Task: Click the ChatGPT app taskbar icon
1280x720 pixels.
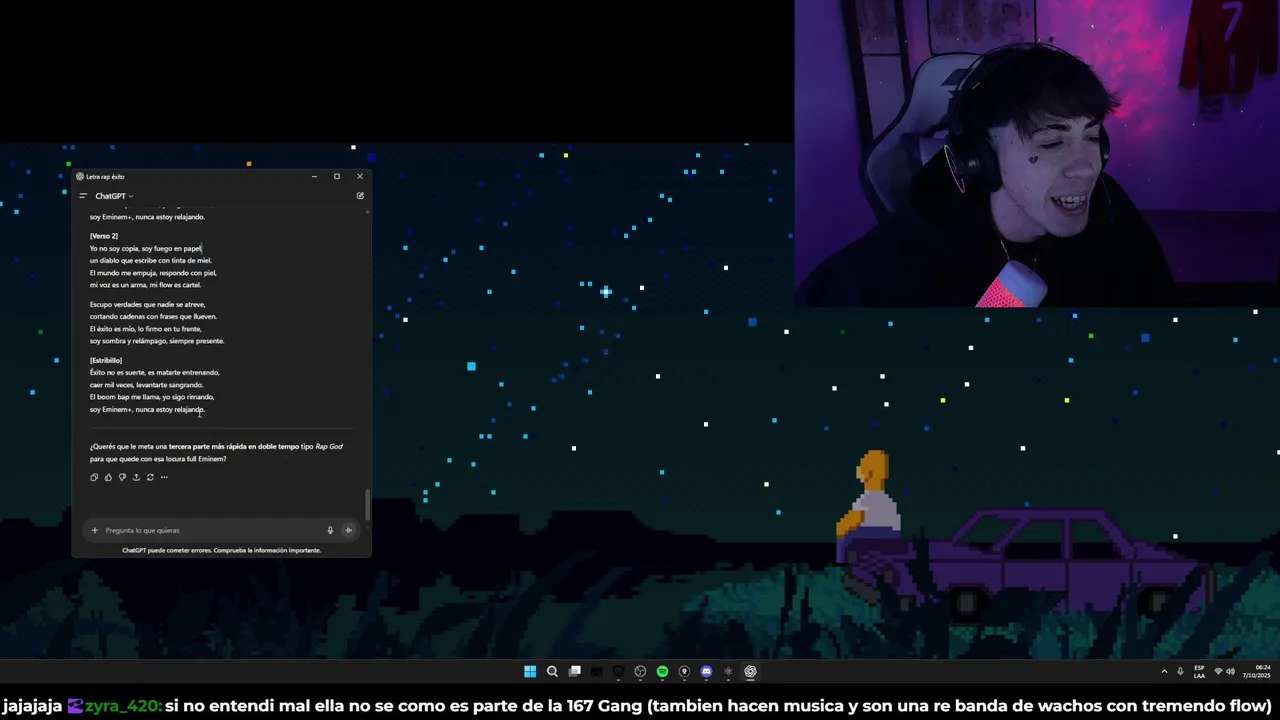Action: click(750, 671)
